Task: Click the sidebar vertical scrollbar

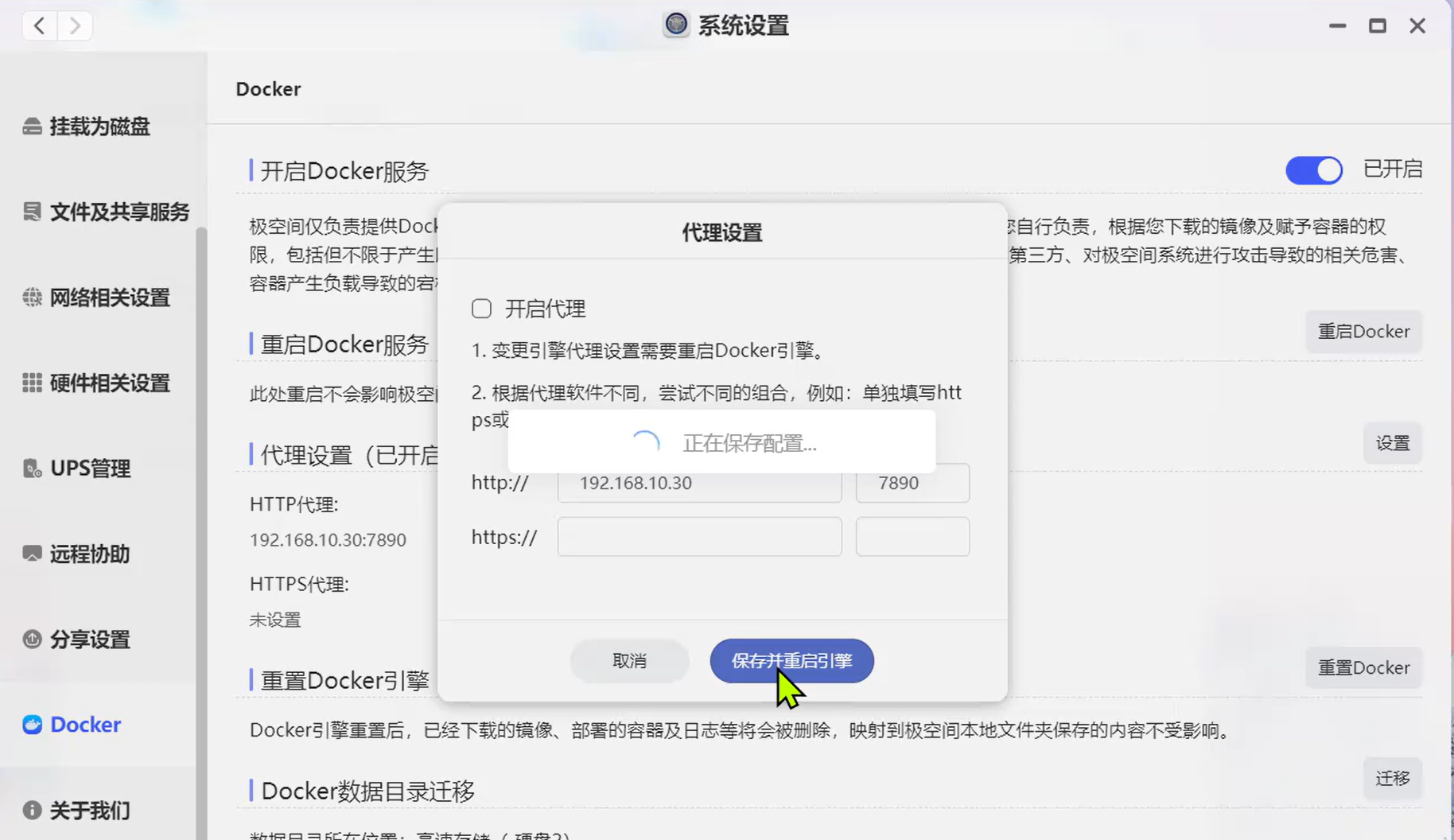Action: pos(201,533)
